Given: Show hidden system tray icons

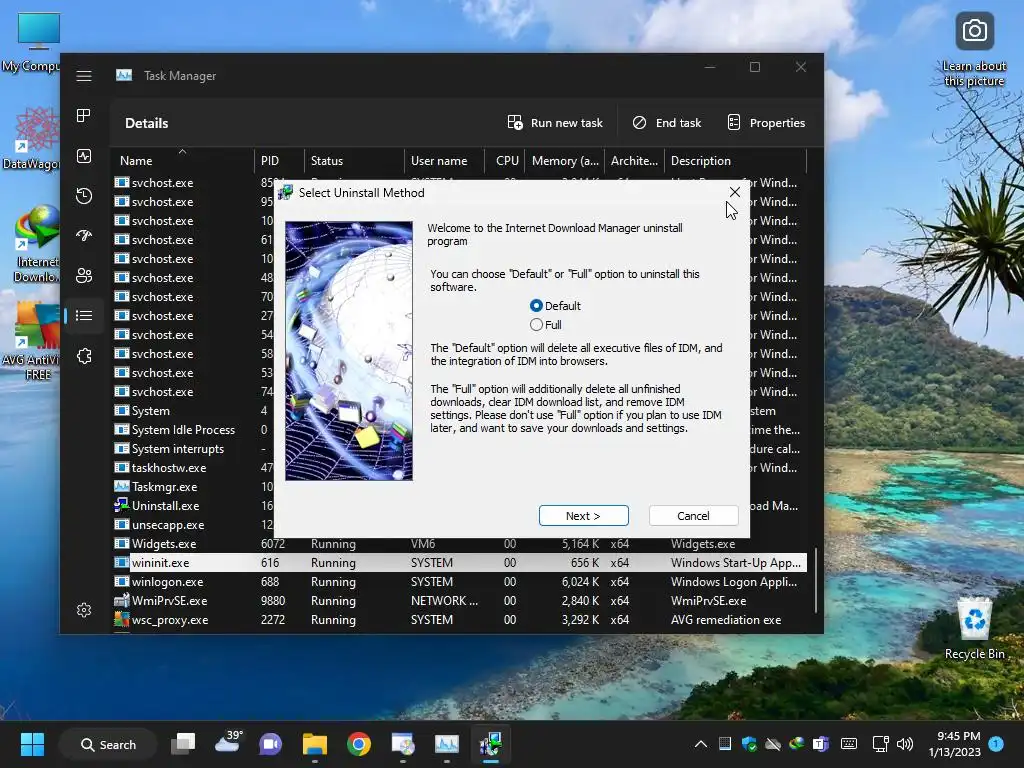Looking at the screenshot, I should pos(701,744).
